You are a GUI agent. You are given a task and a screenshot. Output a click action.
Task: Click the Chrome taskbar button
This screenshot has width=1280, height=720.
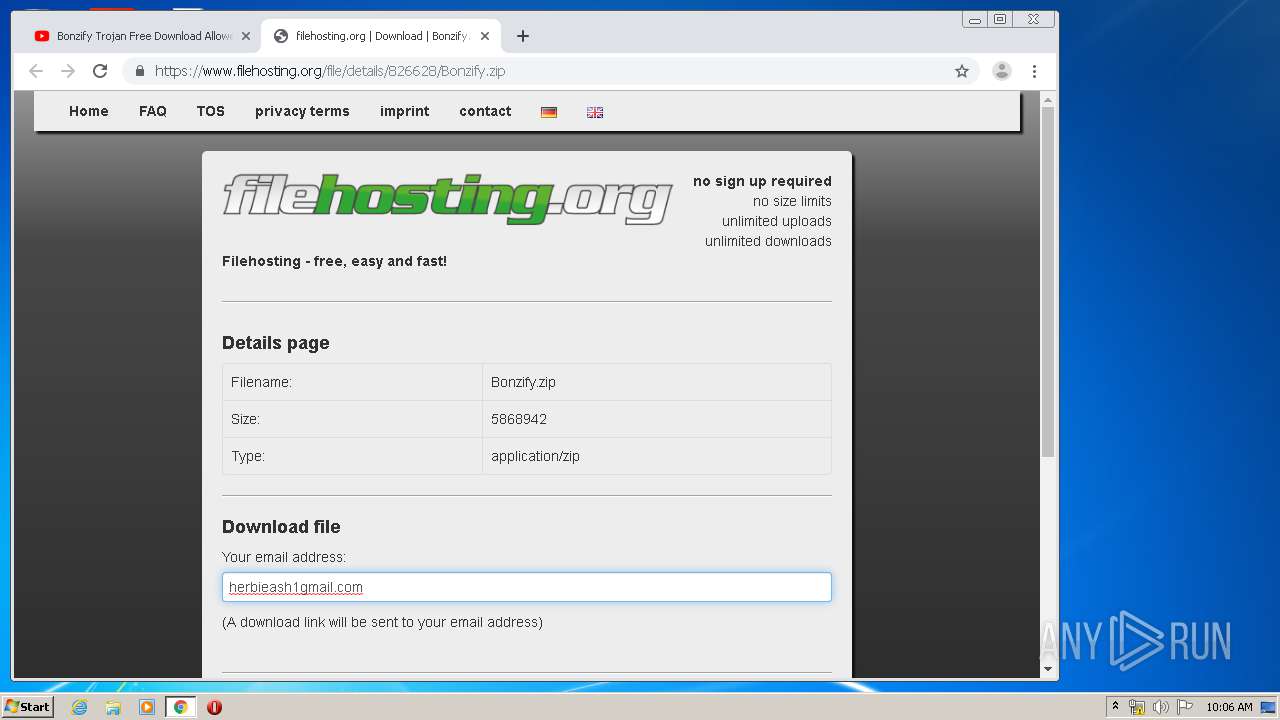point(180,707)
